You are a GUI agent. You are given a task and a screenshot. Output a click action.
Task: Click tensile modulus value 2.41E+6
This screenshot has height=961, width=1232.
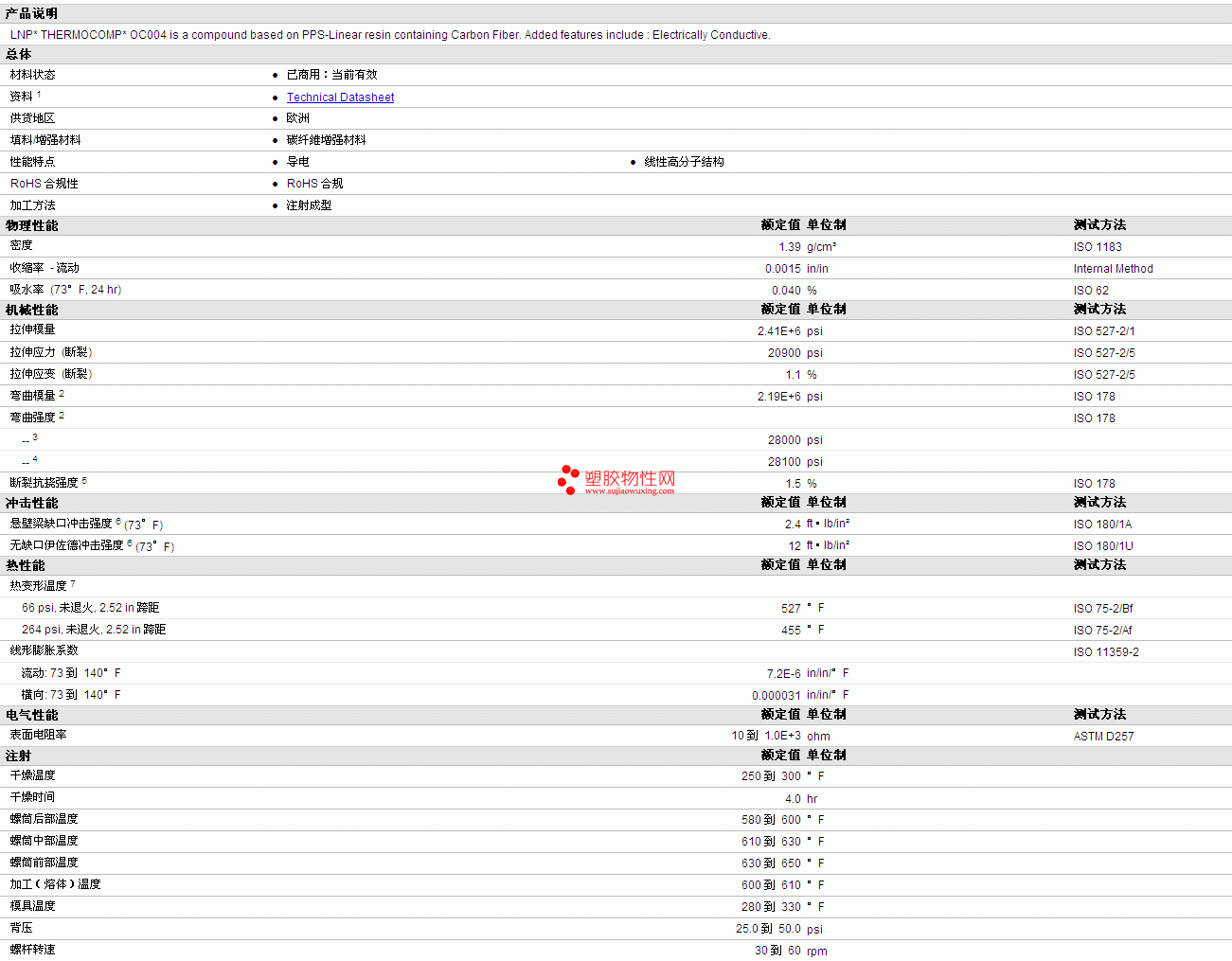(779, 331)
